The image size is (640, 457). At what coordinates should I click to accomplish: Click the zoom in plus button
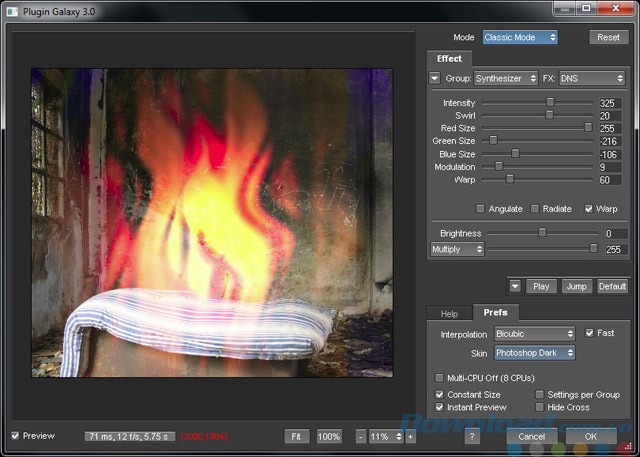point(410,437)
